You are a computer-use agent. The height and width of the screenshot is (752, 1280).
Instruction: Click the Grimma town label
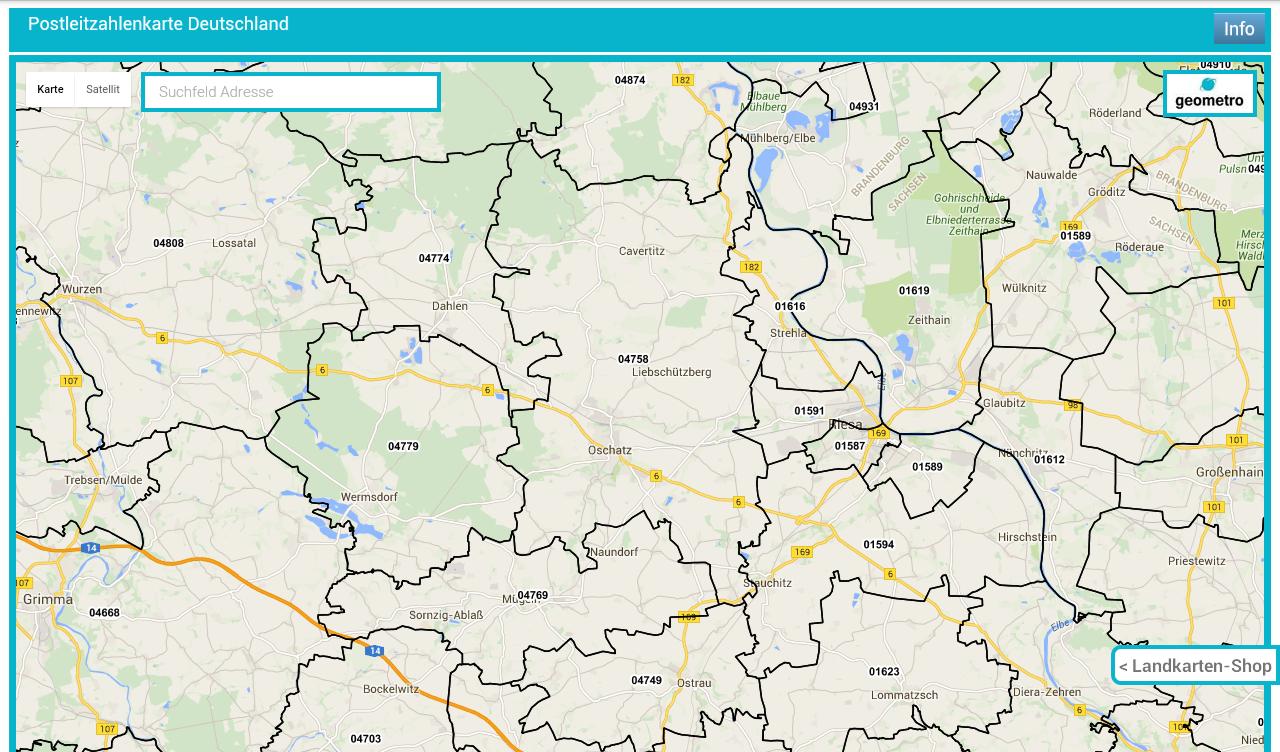pyautogui.click(x=48, y=600)
